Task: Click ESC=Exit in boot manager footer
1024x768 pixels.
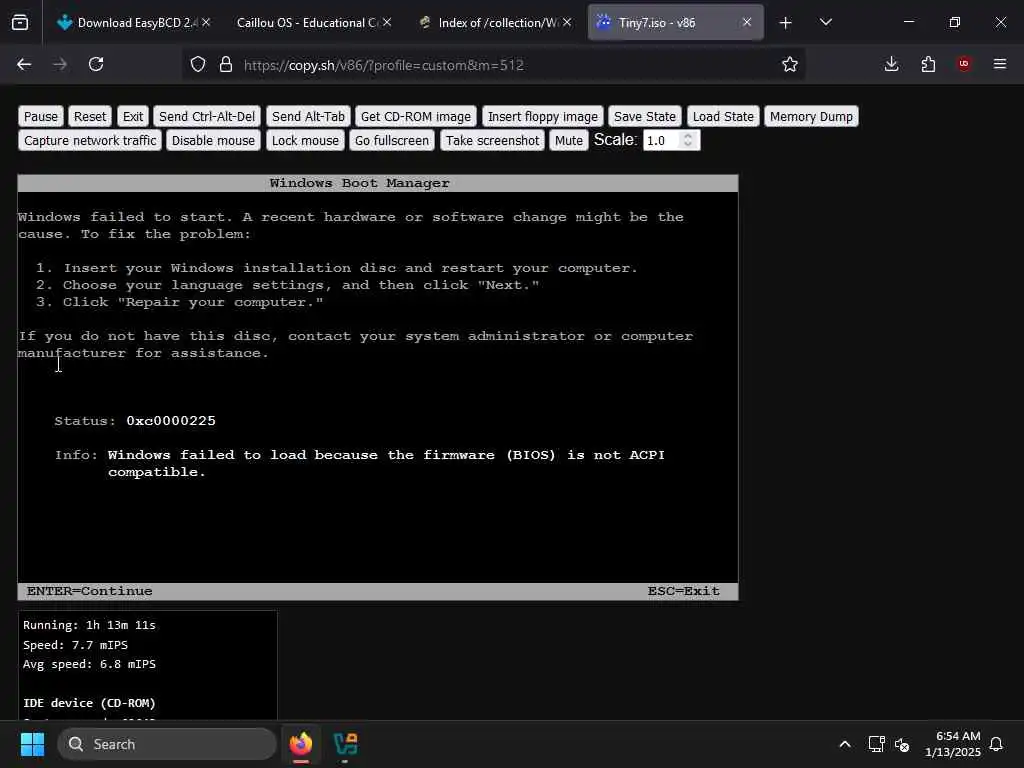Action: pyautogui.click(x=683, y=591)
